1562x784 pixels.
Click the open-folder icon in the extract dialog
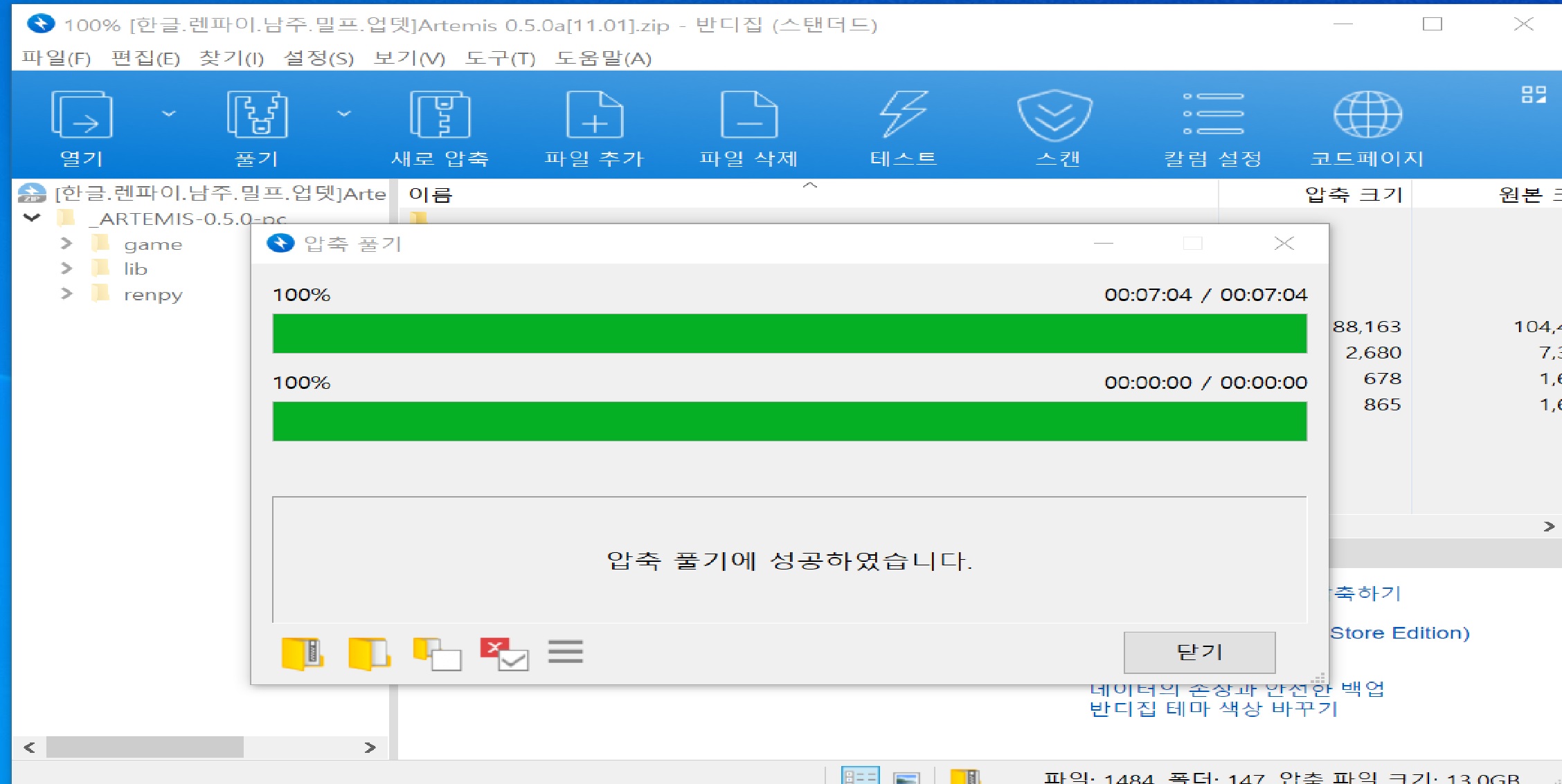click(x=369, y=654)
